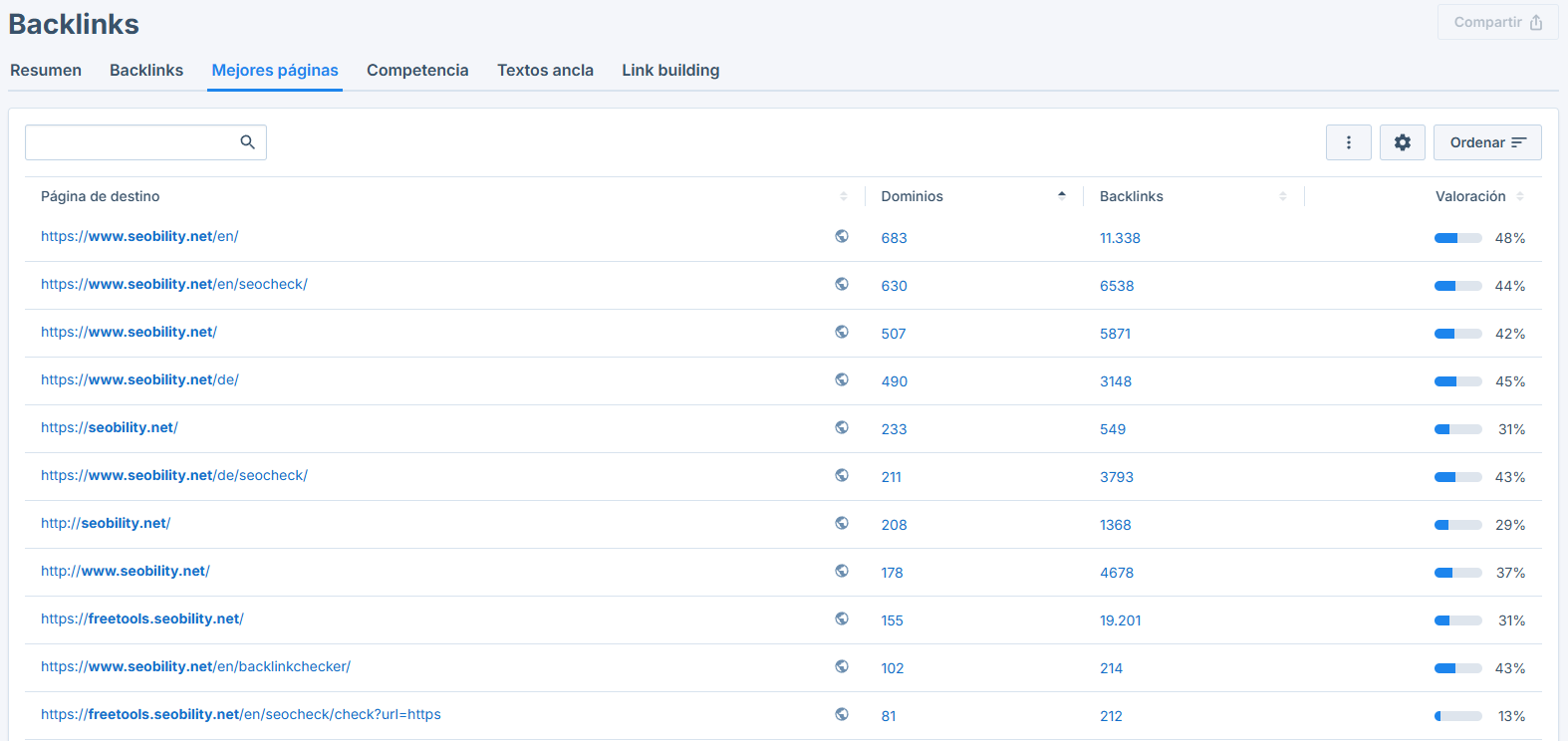Click globe icon for /en/backlinkchecker/ row

pyautogui.click(x=842, y=666)
